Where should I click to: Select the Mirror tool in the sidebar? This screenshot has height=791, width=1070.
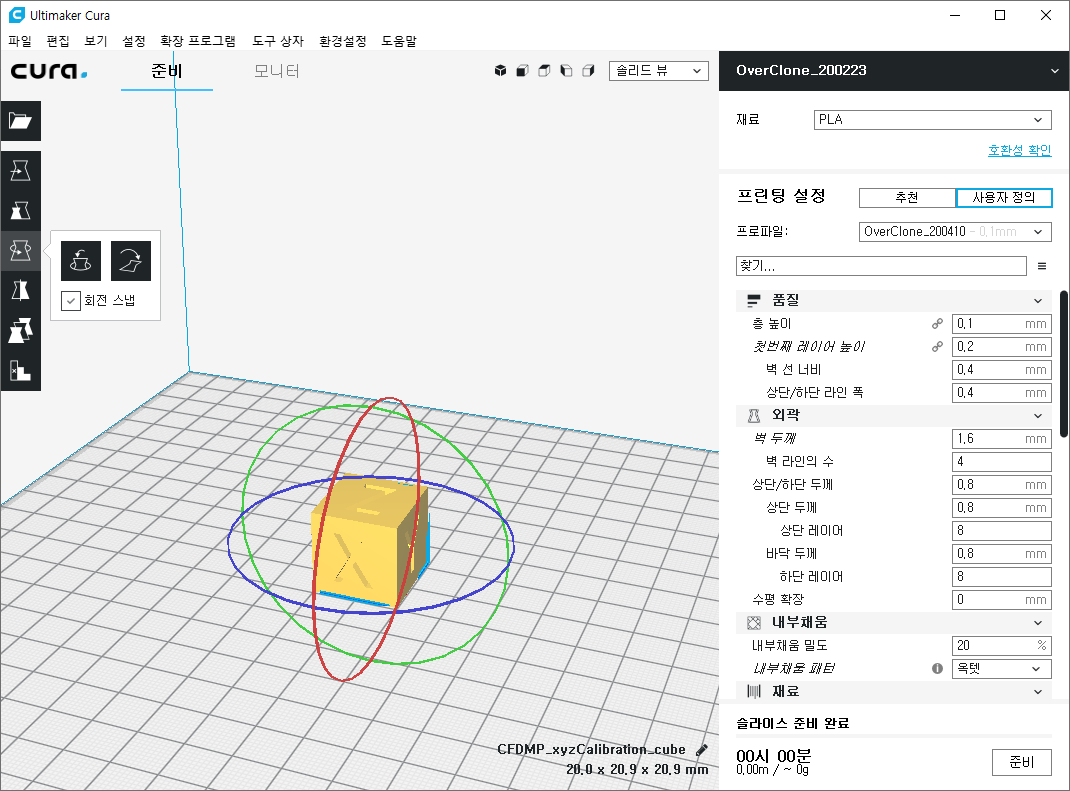pyautogui.click(x=20, y=291)
